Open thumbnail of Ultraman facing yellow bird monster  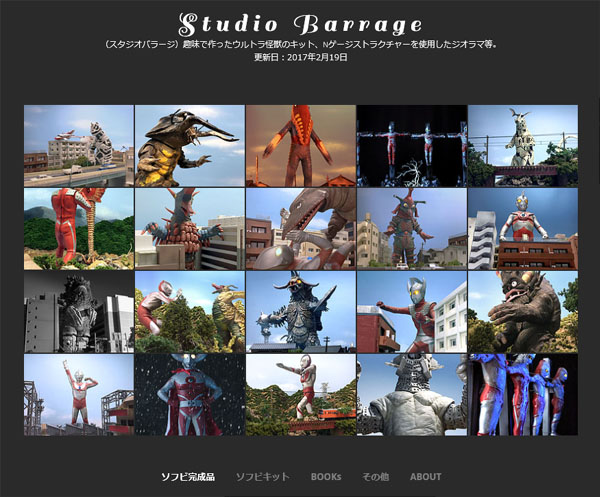(x=190, y=312)
